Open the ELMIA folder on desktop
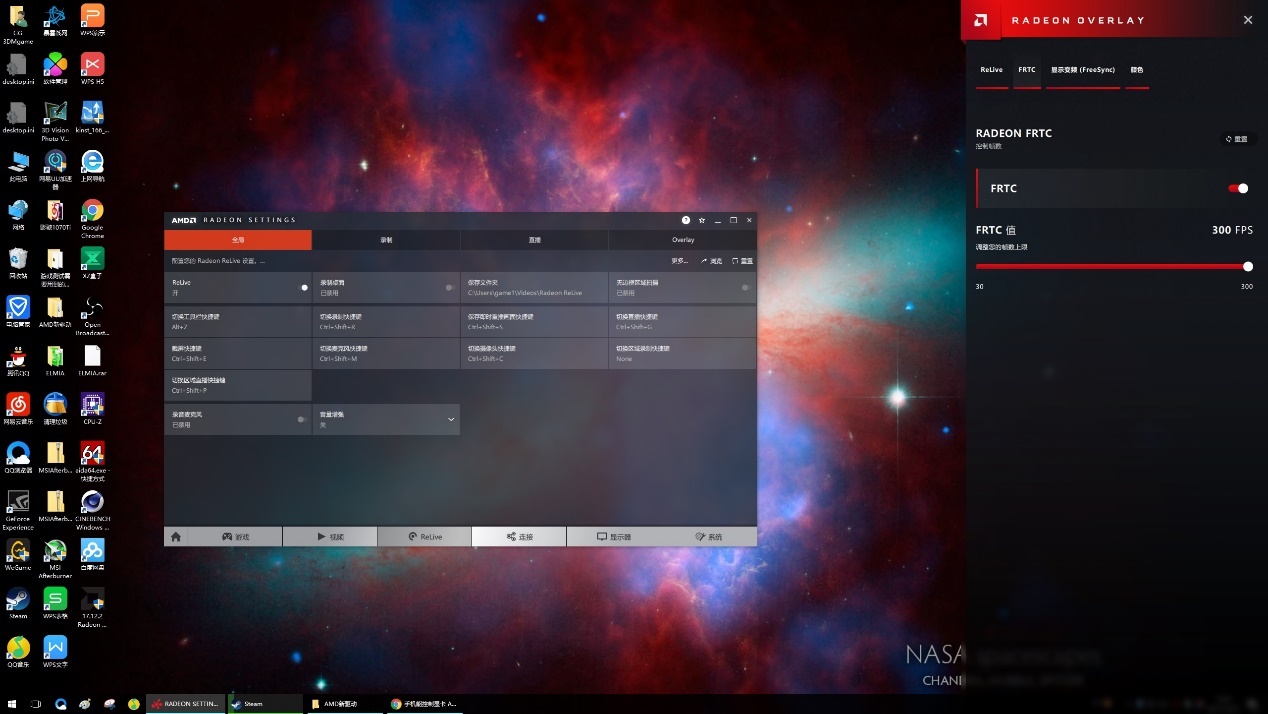This screenshot has width=1268, height=714. coord(55,361)
